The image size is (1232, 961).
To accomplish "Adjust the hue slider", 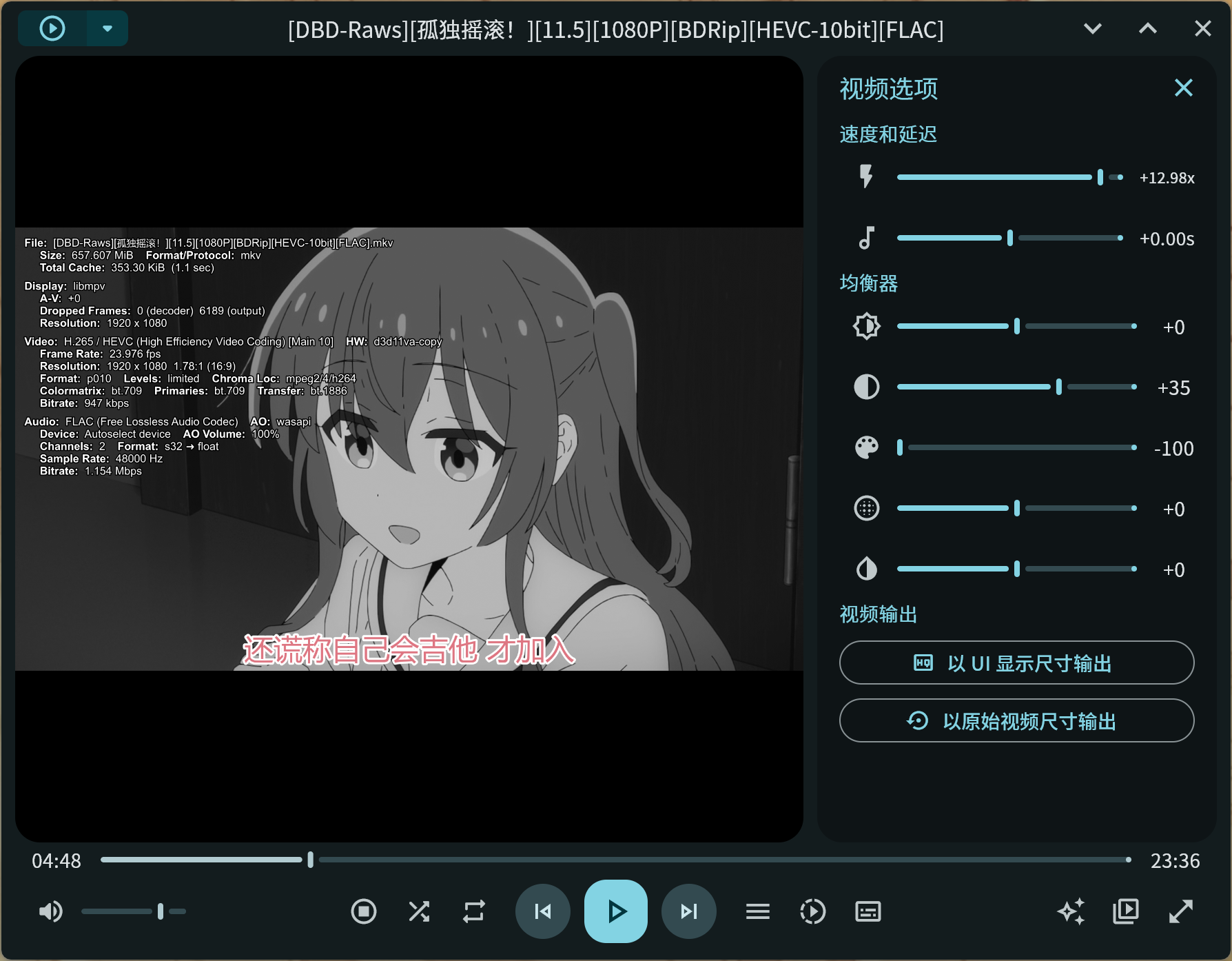I will pos(1017,569).
